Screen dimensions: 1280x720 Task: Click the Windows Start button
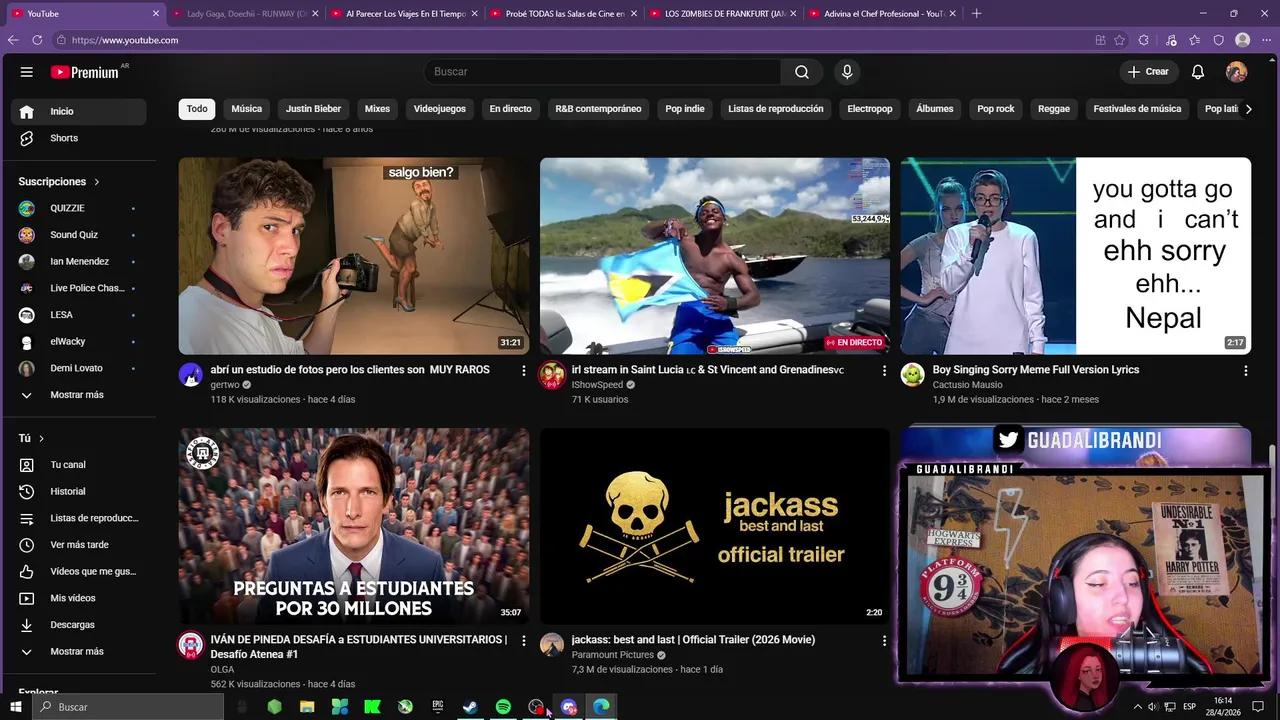pyautogui.click(x=15, y=707)
